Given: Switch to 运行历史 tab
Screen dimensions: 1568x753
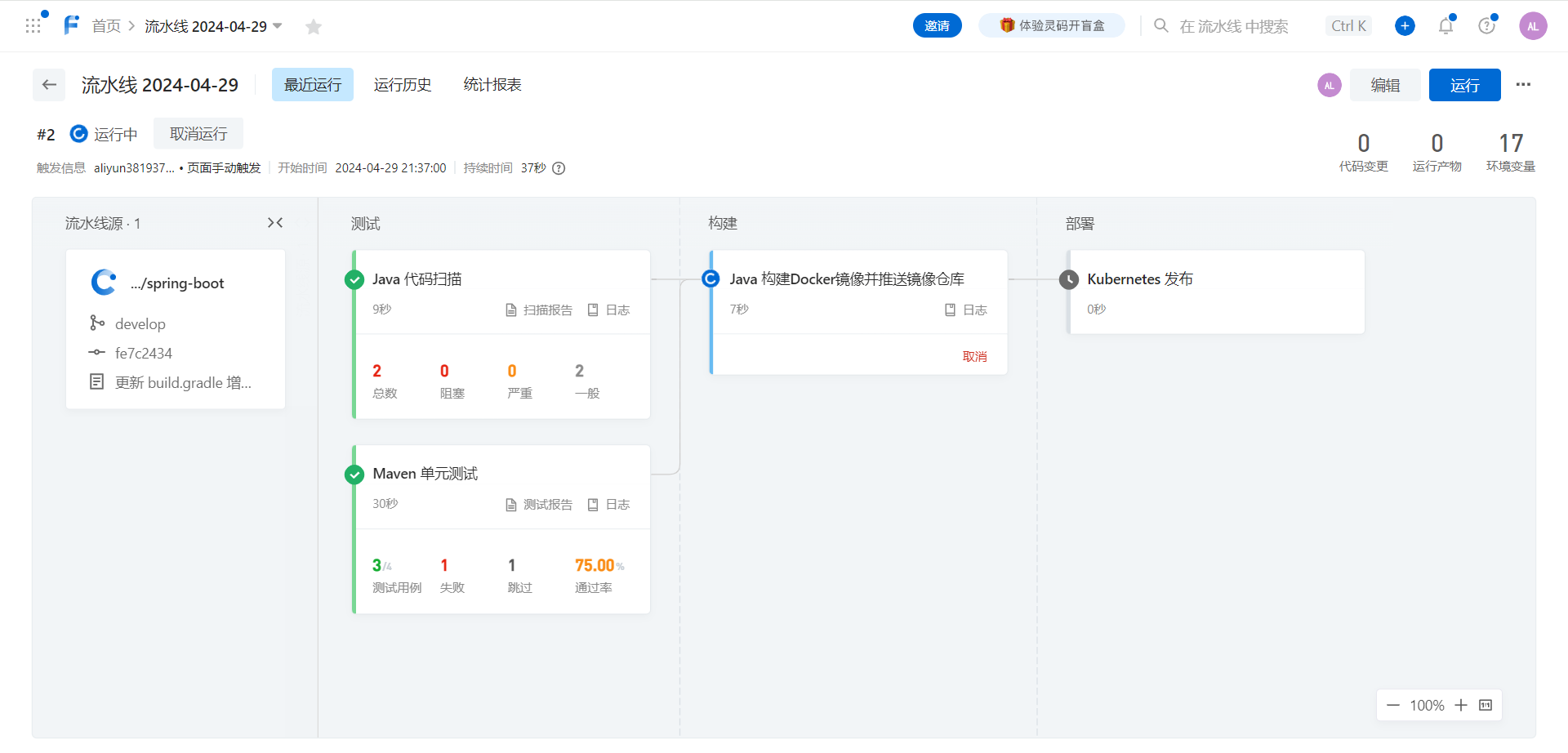Looking at the screenshot, I should [403, 85].
